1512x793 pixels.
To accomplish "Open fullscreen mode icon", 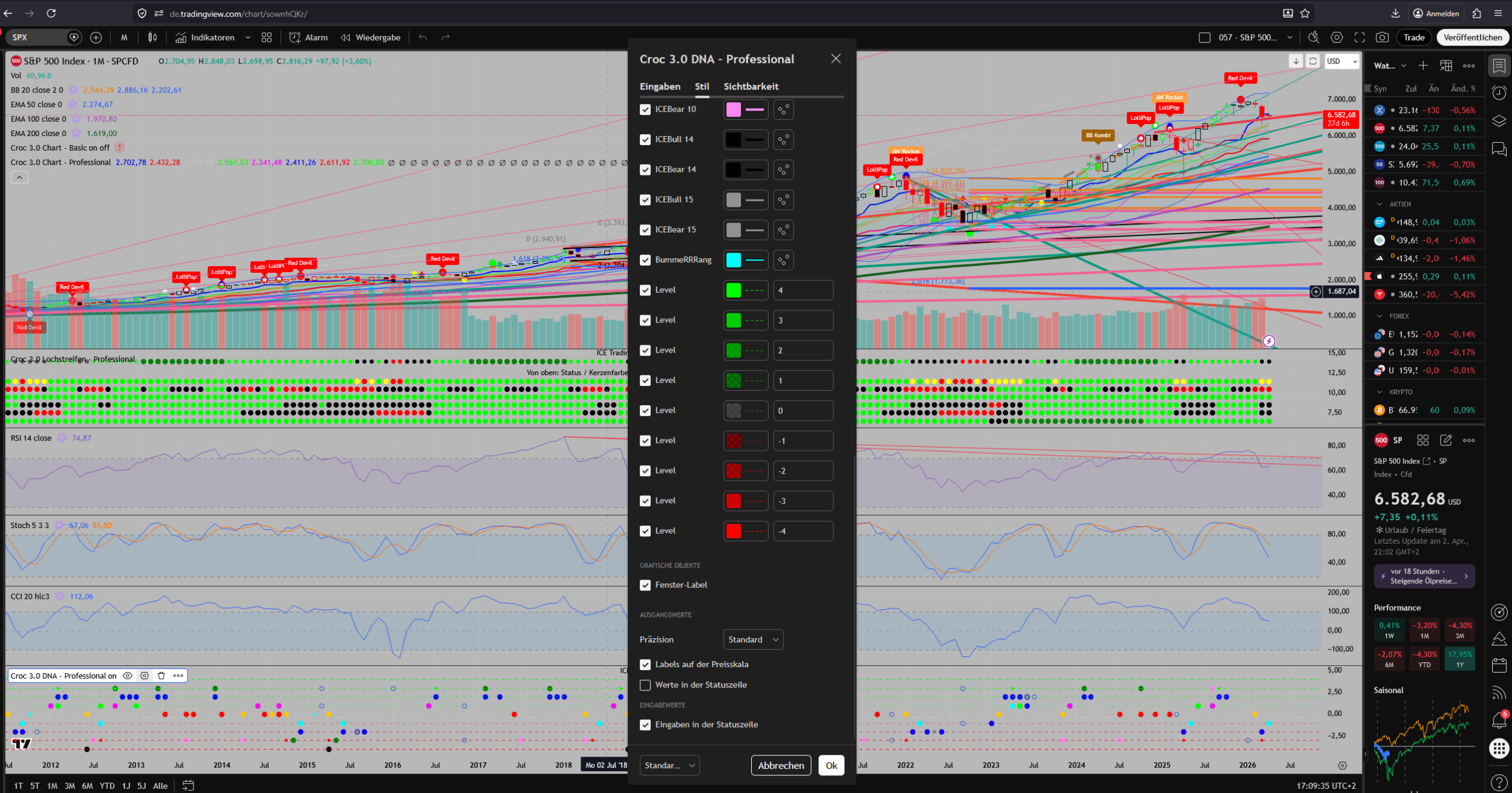I will [1360, 38].
